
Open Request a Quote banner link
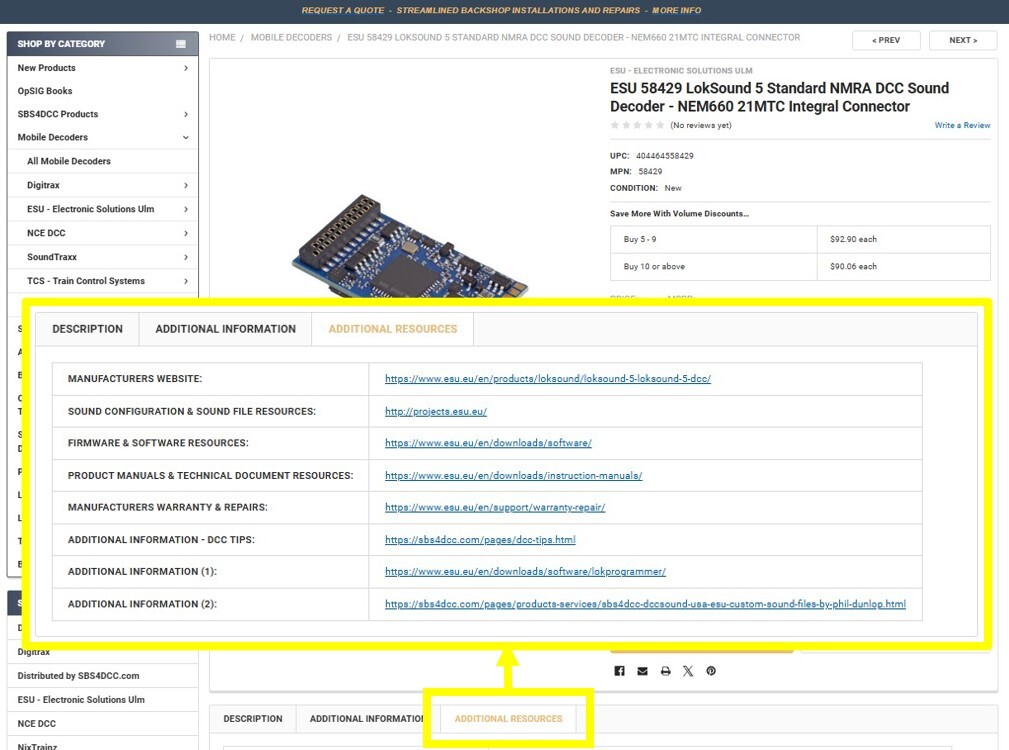click(x=343, y=10)
